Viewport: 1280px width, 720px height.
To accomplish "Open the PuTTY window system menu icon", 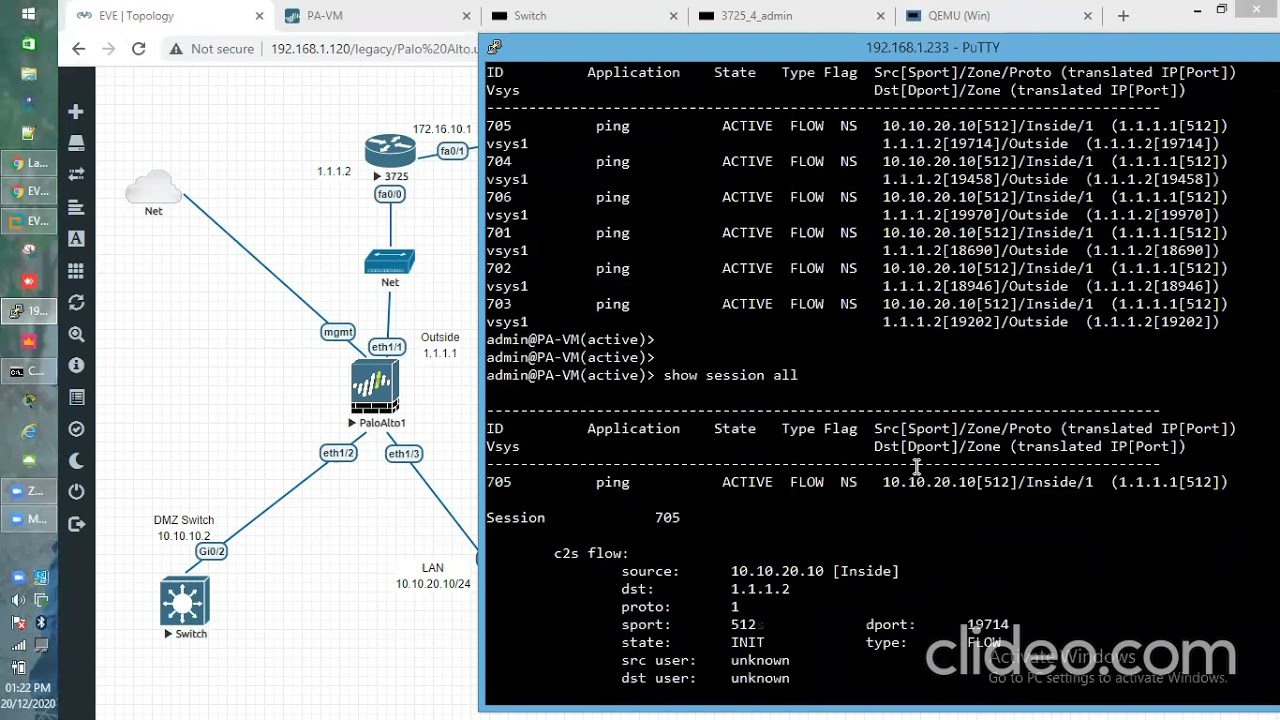I will [494, 47].
